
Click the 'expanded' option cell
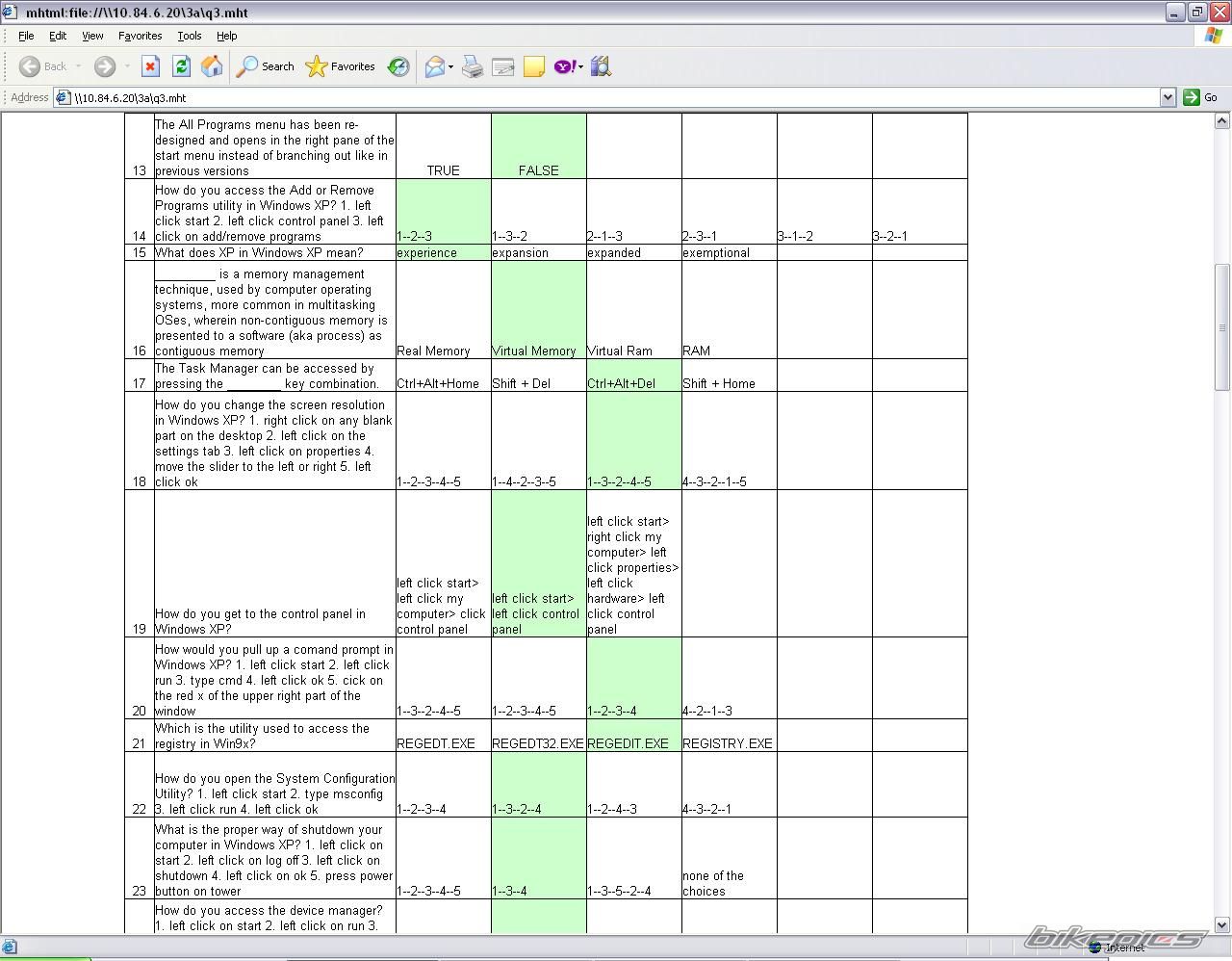[x=634, y=252]
